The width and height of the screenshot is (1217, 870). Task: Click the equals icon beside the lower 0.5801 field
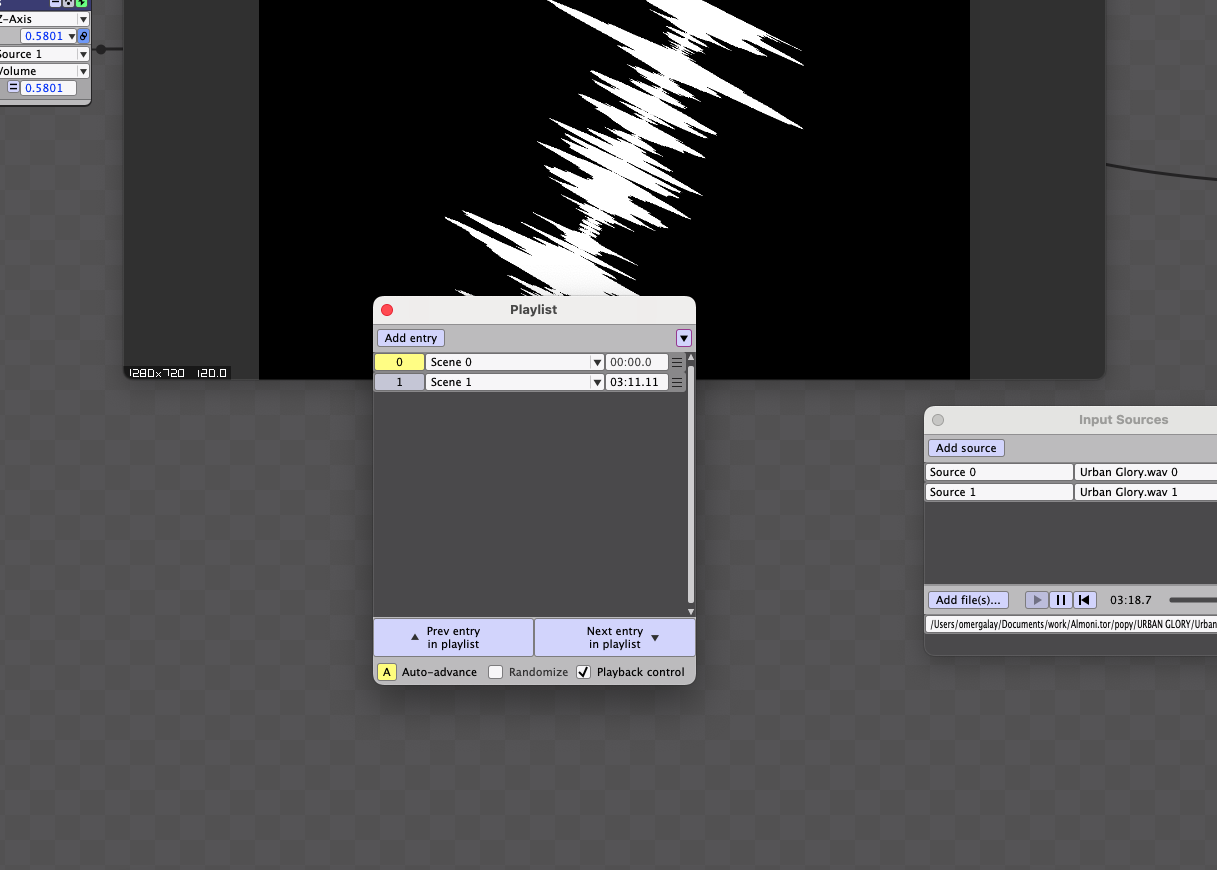click(13, 88)
